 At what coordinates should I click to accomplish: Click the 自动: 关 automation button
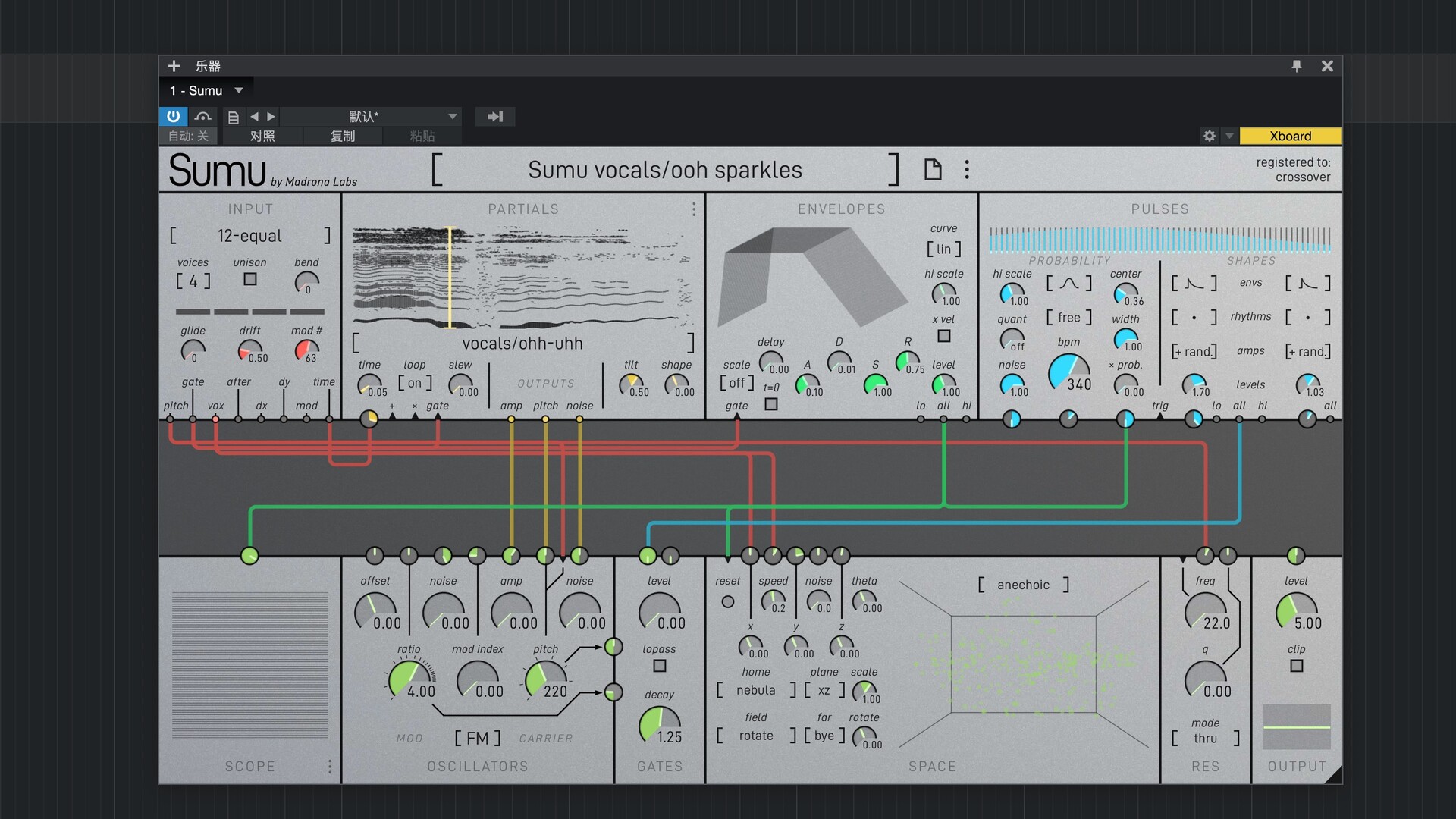(x=188, y=136)
